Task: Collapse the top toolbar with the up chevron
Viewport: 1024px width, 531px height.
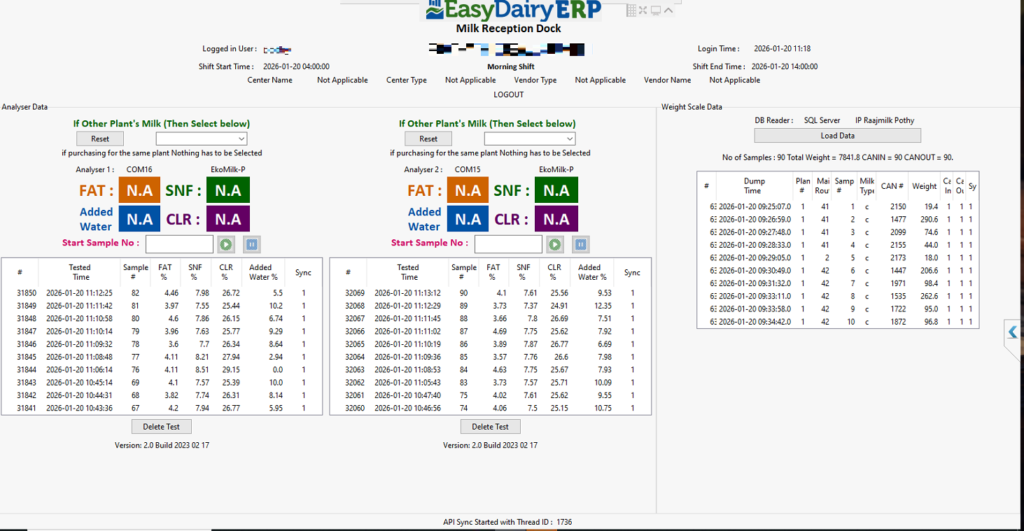Action: tap(668, 10)
